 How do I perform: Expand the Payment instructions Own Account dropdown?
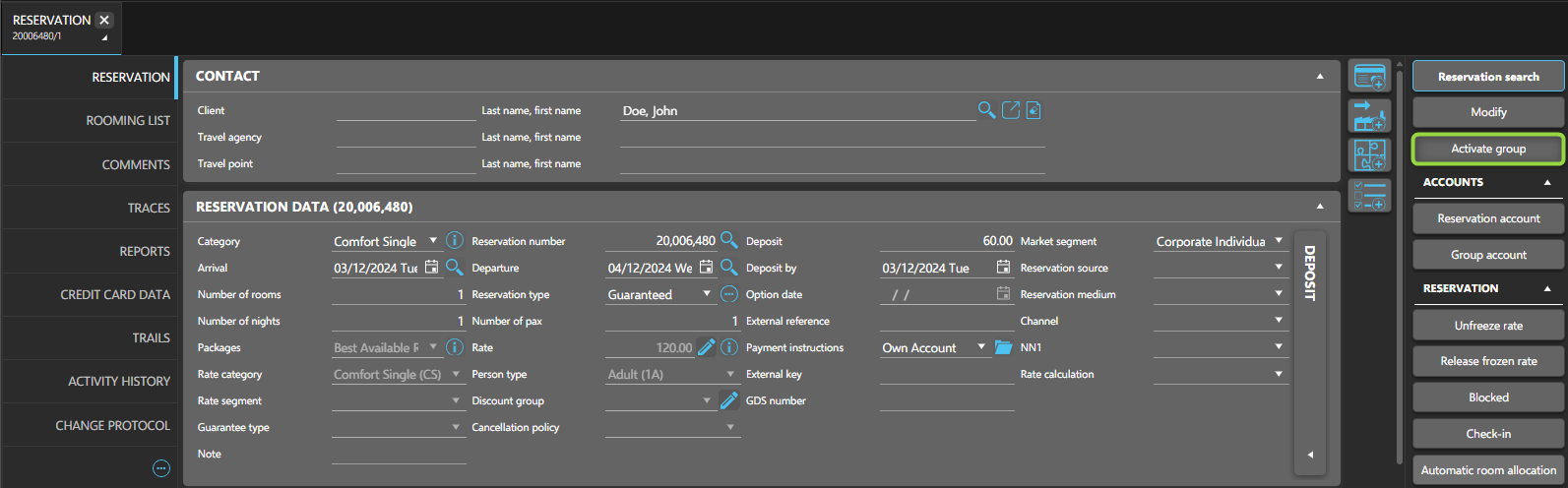980,347
